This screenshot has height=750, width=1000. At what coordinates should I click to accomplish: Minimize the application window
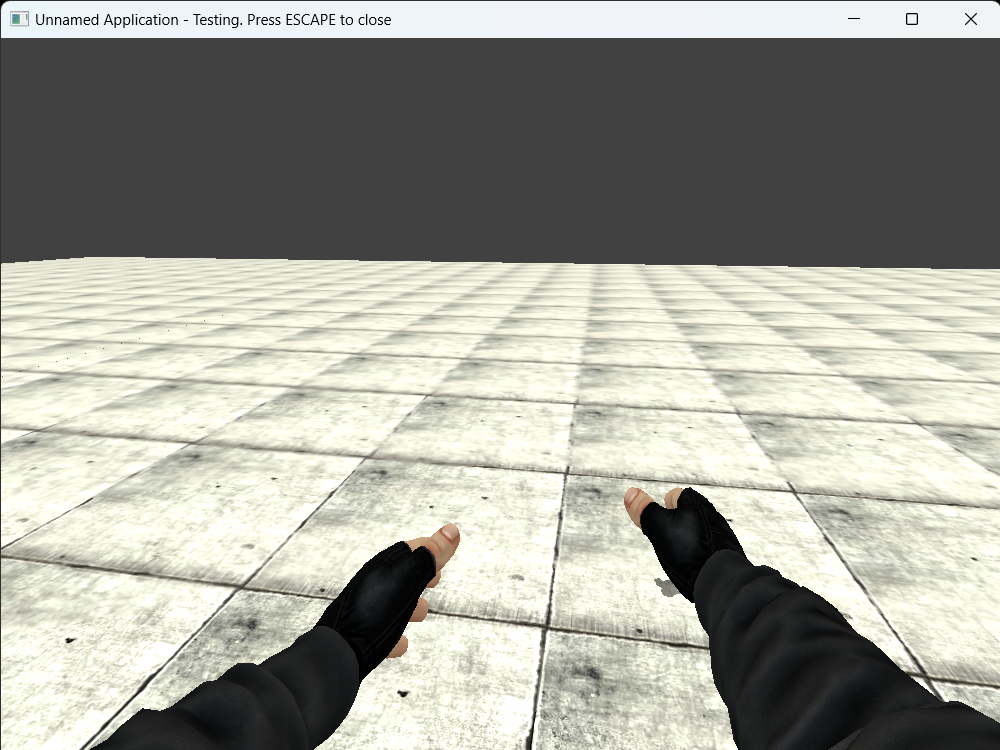[x=855, y=19]
